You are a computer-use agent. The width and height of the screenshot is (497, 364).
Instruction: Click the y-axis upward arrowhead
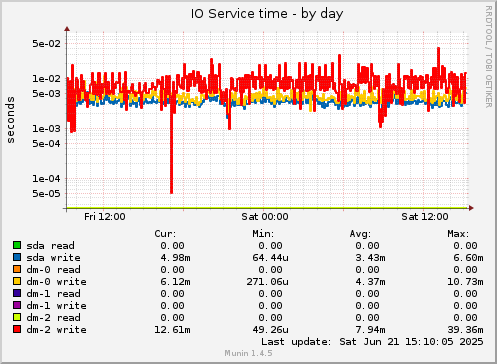(x=67, y=29)
